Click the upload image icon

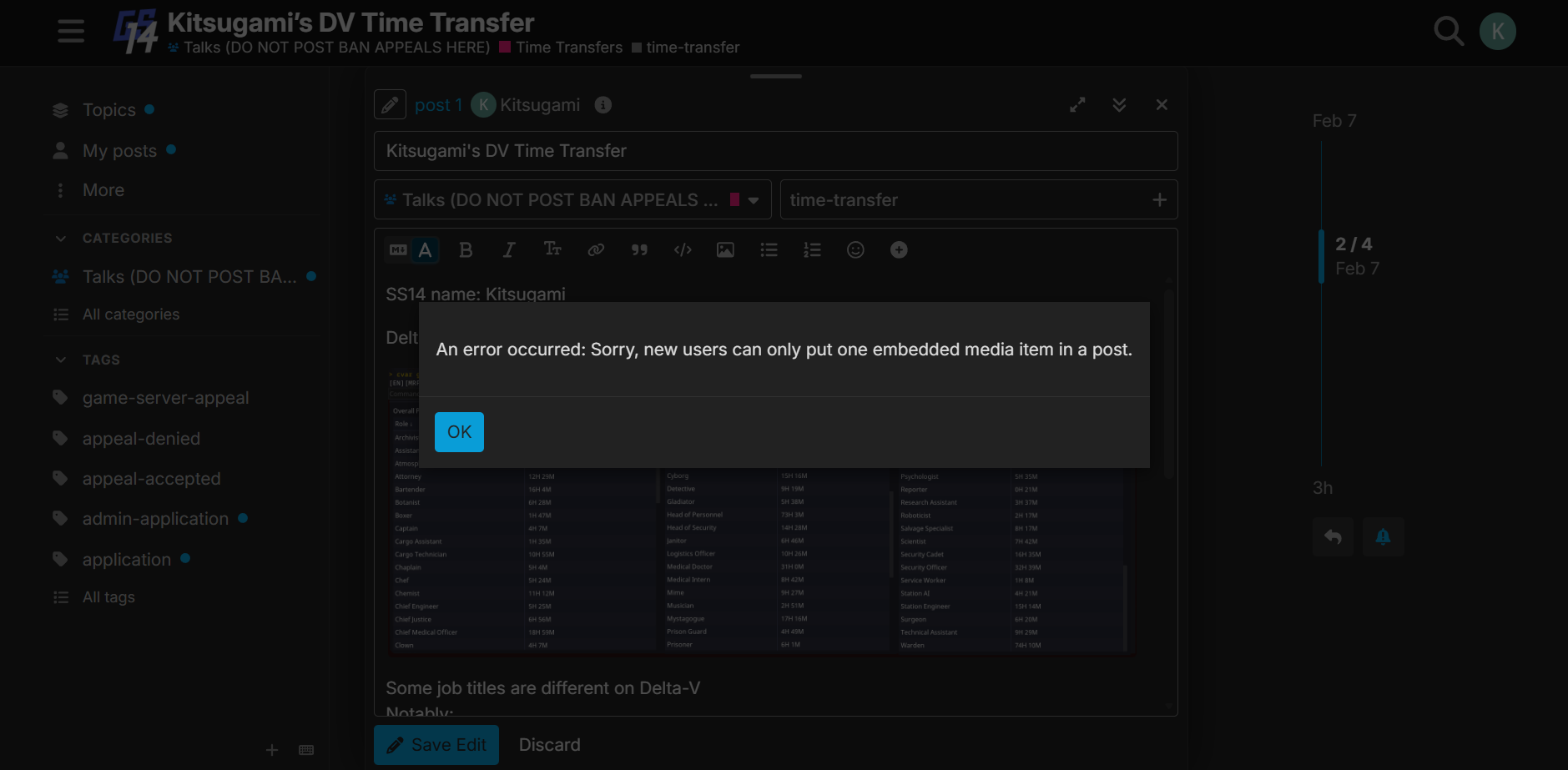[725, 250]
